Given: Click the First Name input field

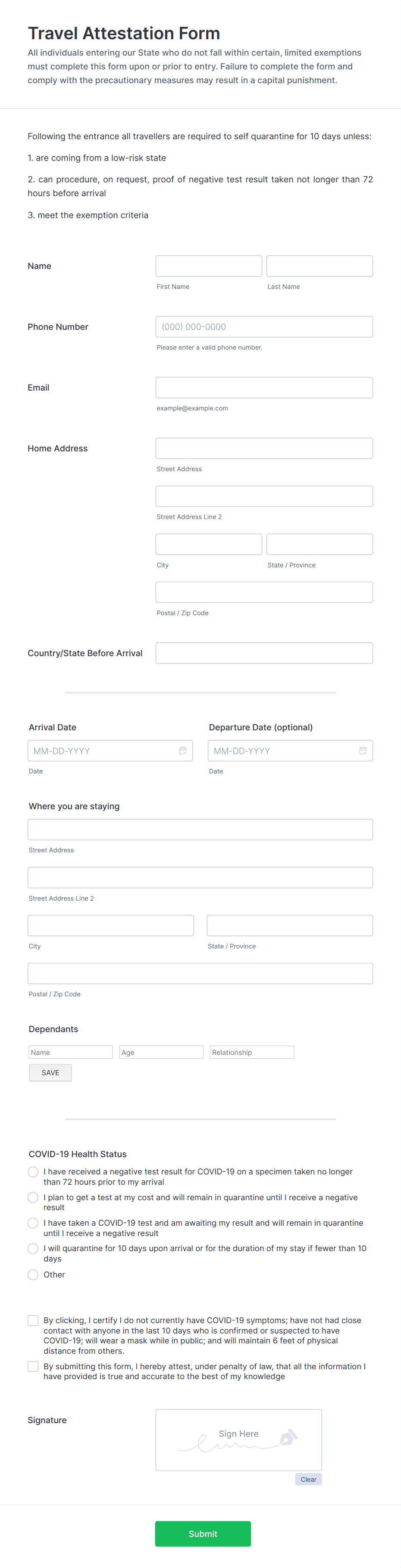Looking at the screenshot, I should [x=208, y=266].
